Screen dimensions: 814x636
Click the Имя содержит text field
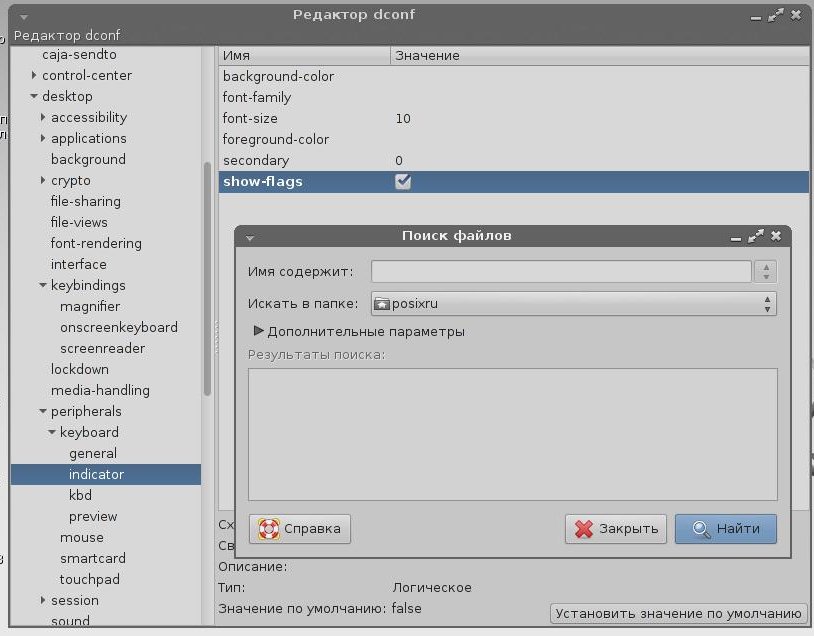pos(561,272)
